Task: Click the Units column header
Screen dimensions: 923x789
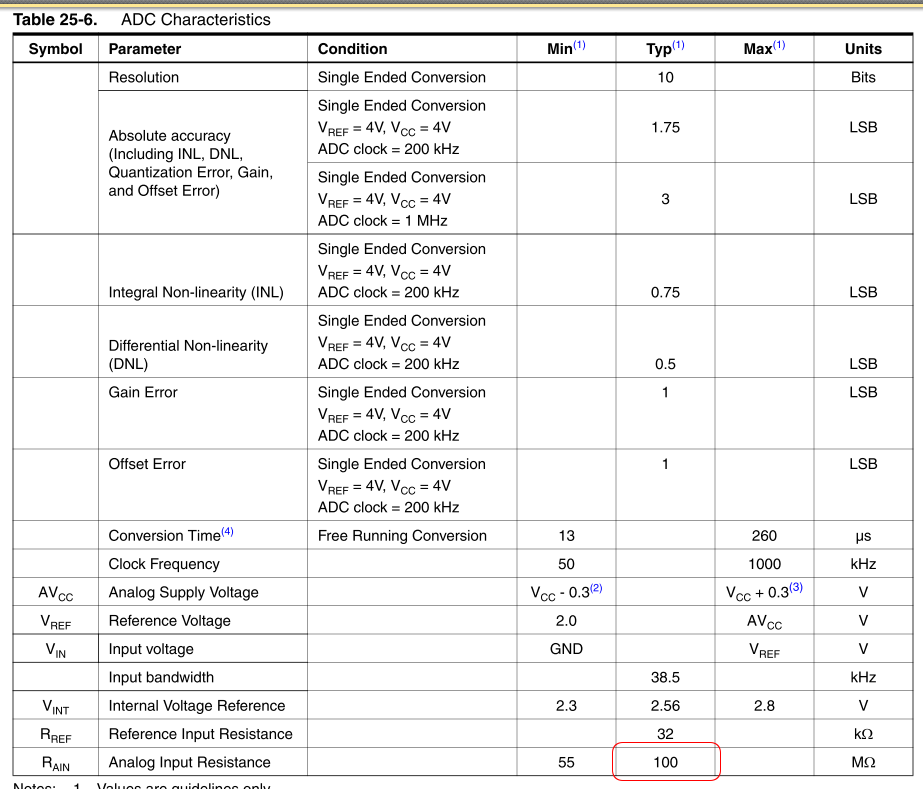Action: coord(863,49)
